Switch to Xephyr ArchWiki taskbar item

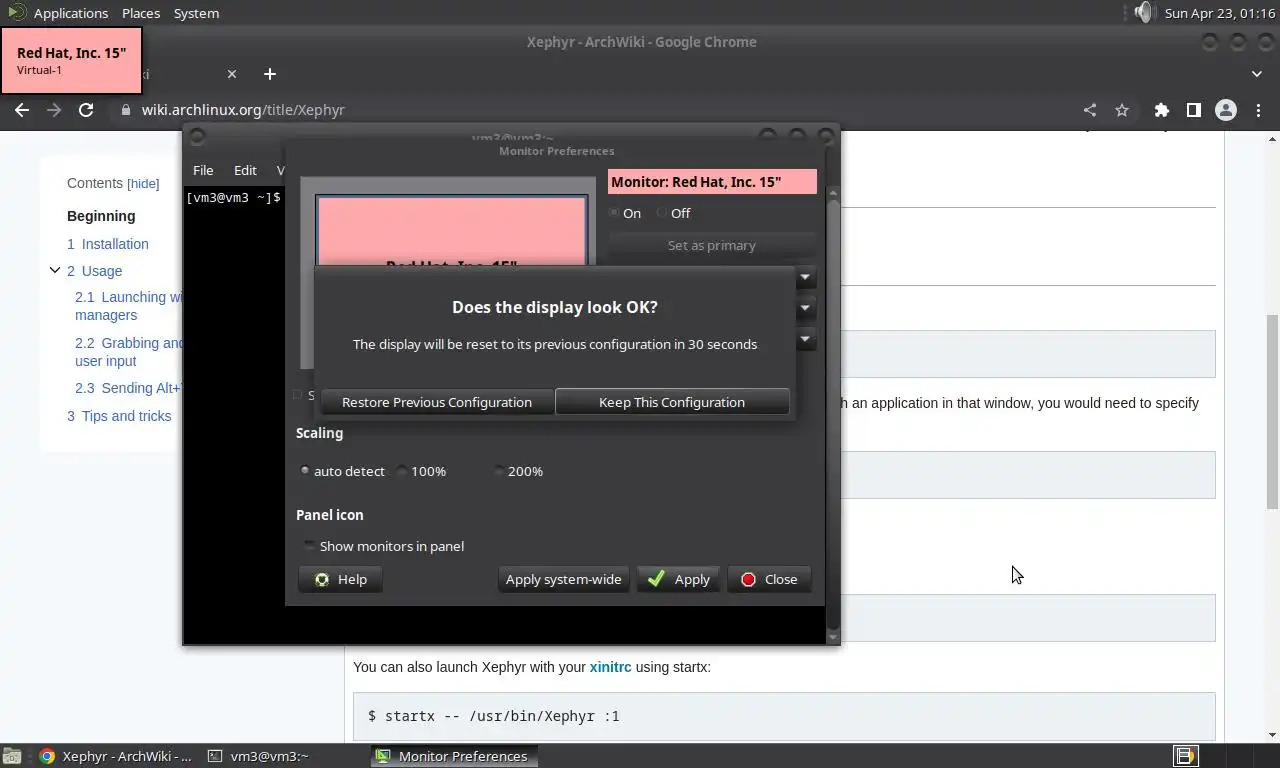[115, 756]
